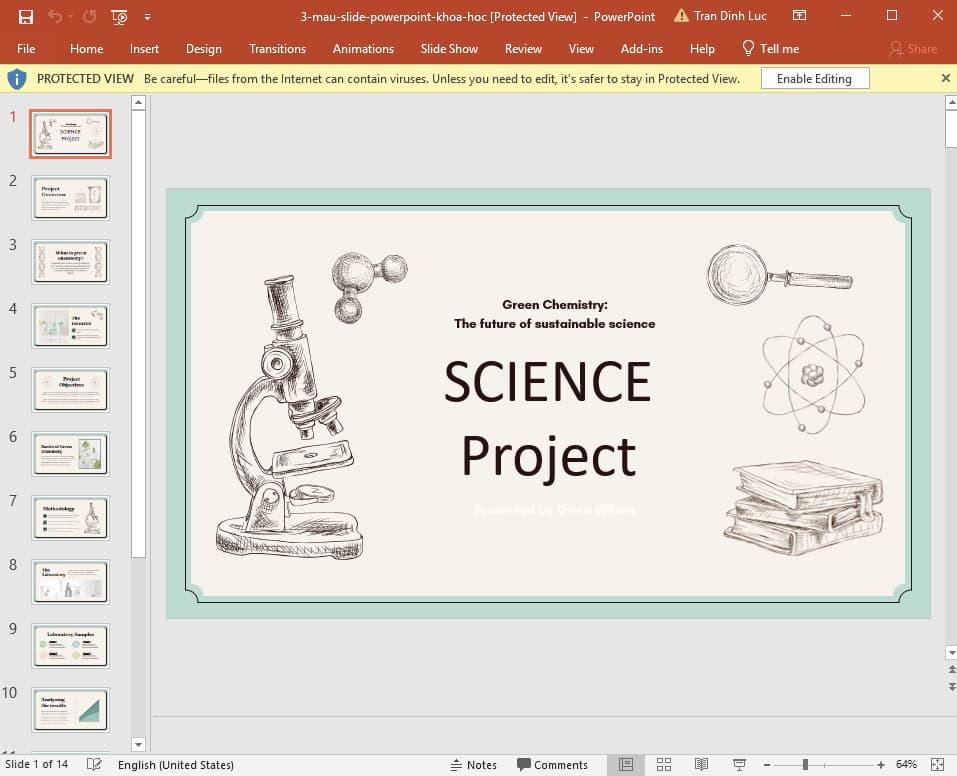Switch to the Transitions tab
The image size is (957, 776).
point(277,48)
